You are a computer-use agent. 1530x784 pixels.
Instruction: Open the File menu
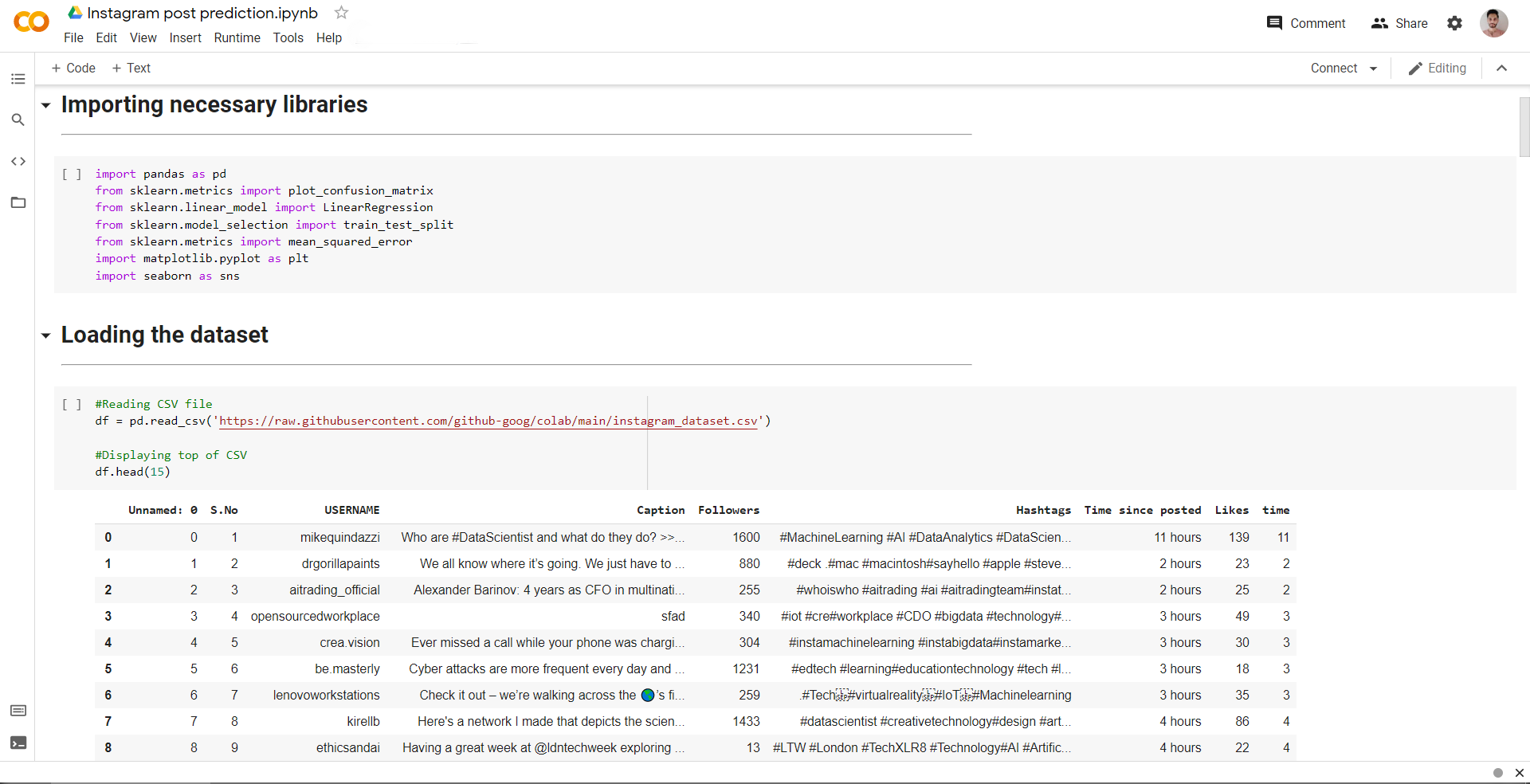pos(73,37)
